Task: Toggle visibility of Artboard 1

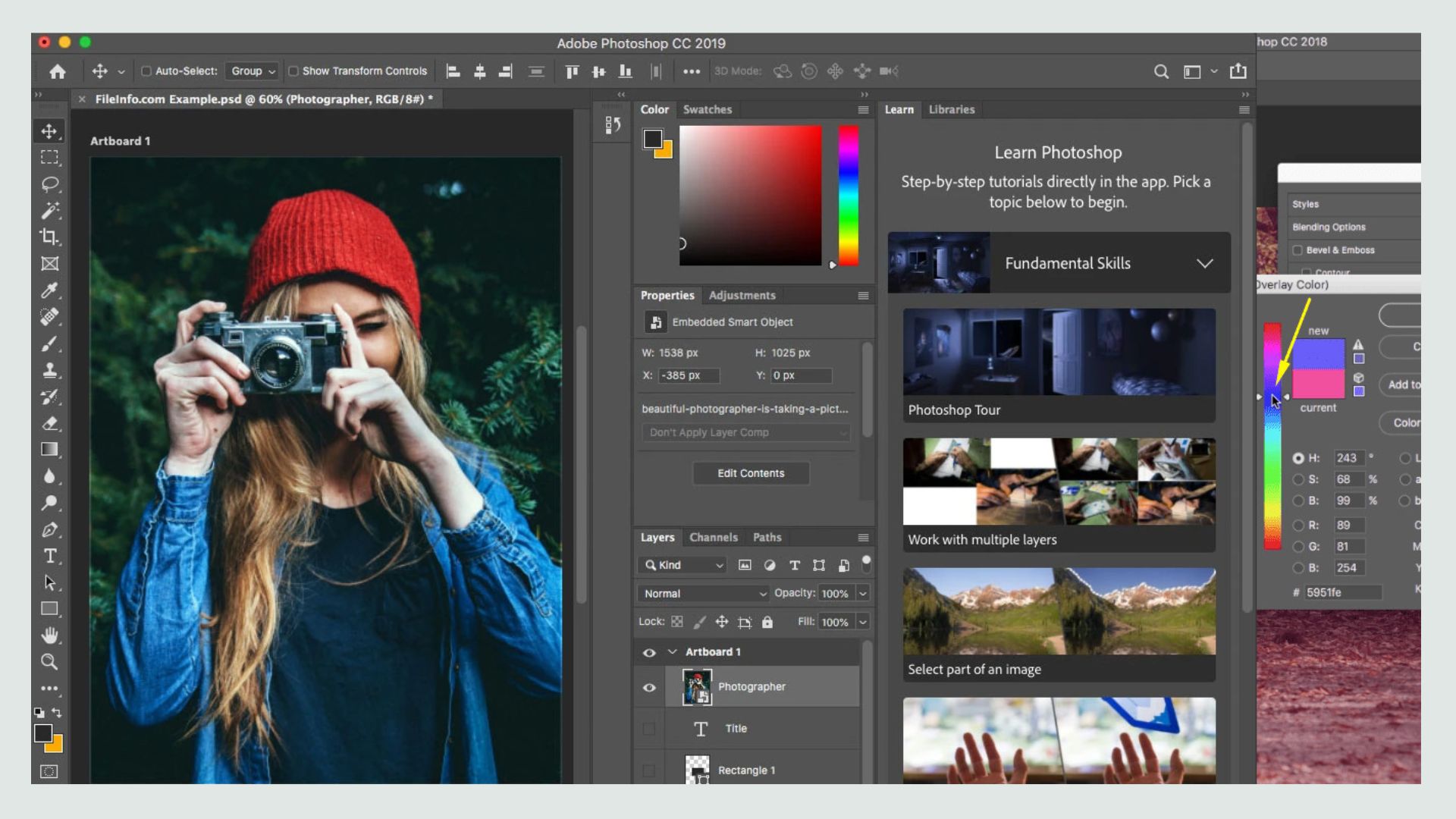Action: tap(649, 651)
